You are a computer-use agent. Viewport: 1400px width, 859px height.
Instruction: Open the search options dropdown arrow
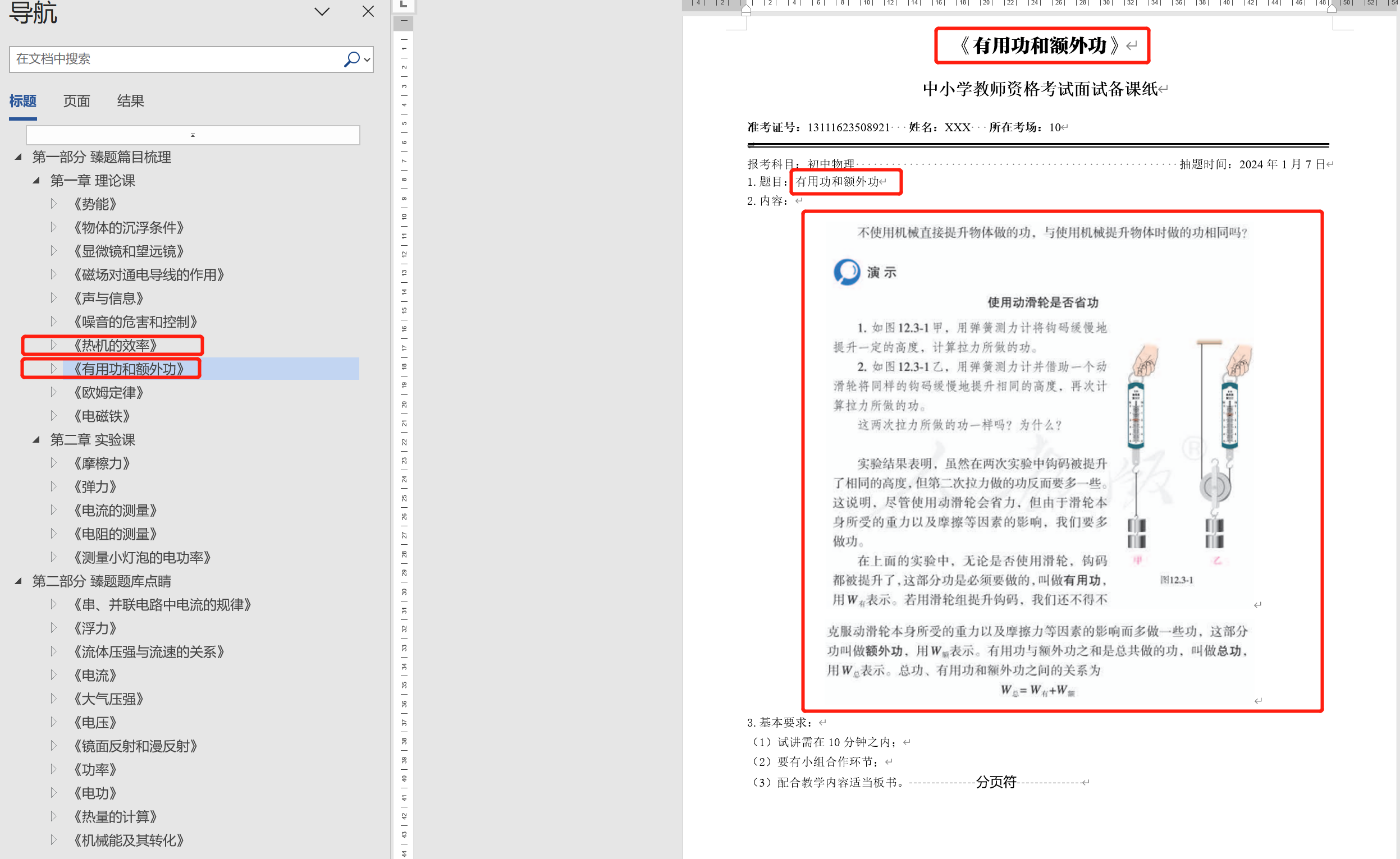pos(367,59)
